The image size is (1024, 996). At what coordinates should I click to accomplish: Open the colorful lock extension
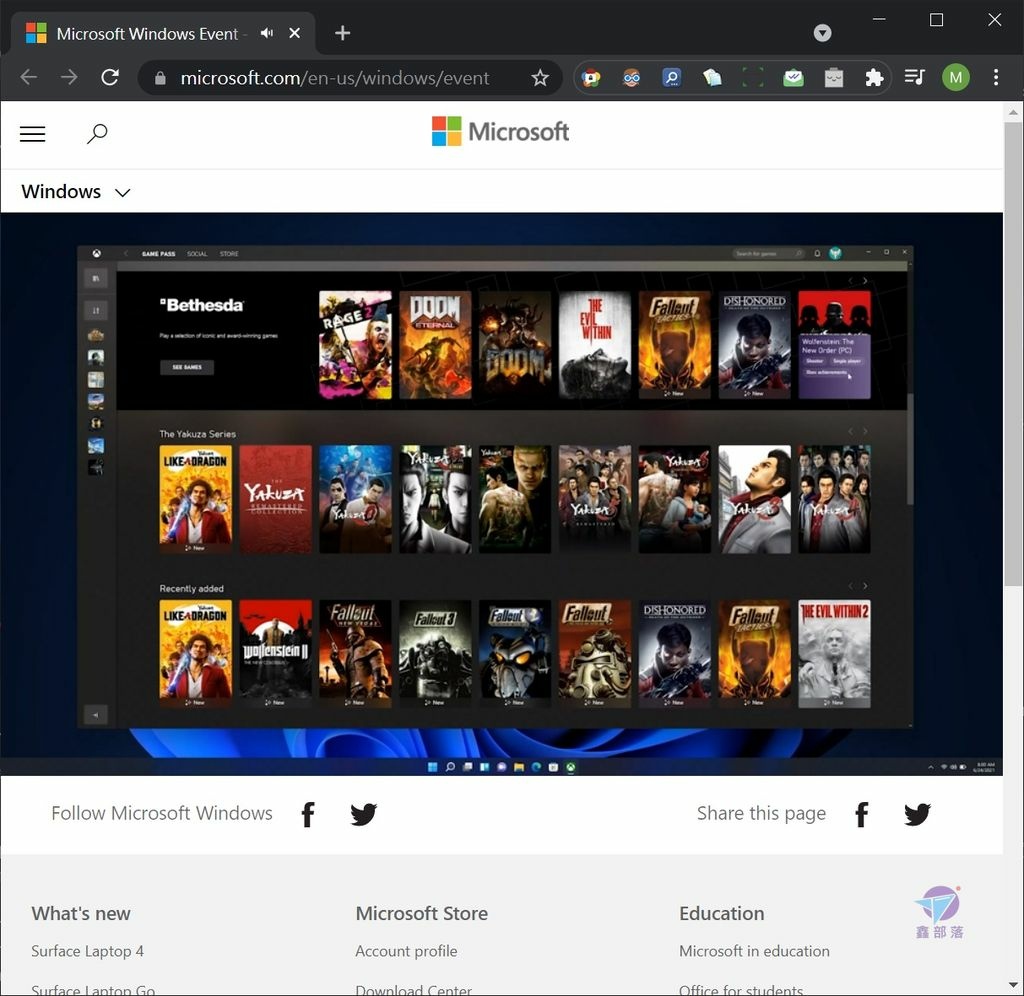592,78
